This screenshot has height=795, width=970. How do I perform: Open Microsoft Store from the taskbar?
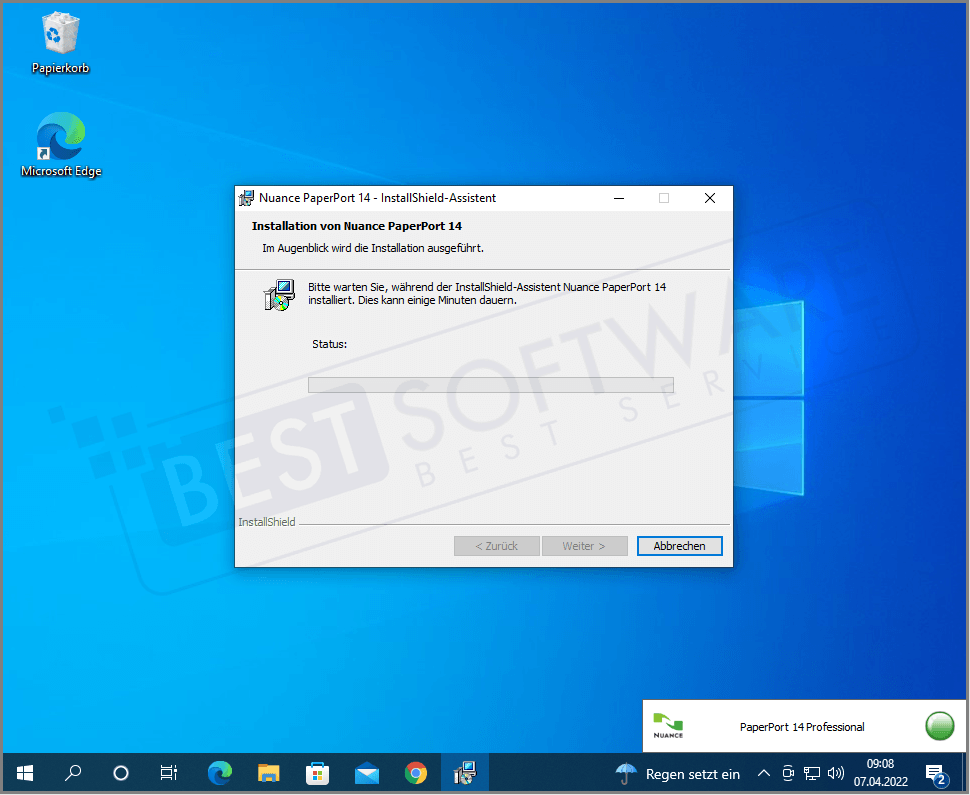(317, 773)
